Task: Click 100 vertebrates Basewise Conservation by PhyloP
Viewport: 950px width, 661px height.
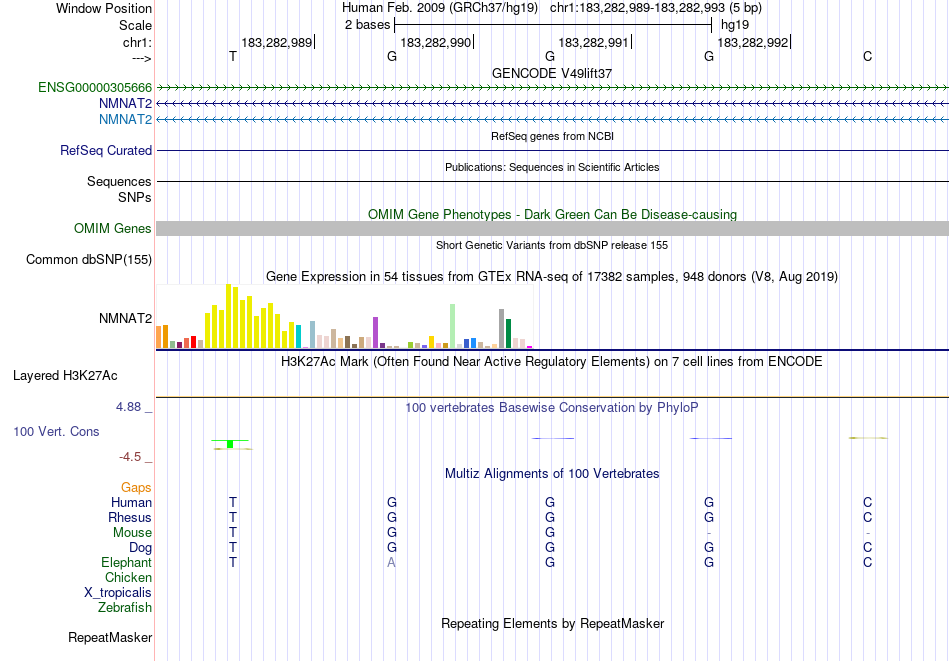Action: [x=552, y=408]
